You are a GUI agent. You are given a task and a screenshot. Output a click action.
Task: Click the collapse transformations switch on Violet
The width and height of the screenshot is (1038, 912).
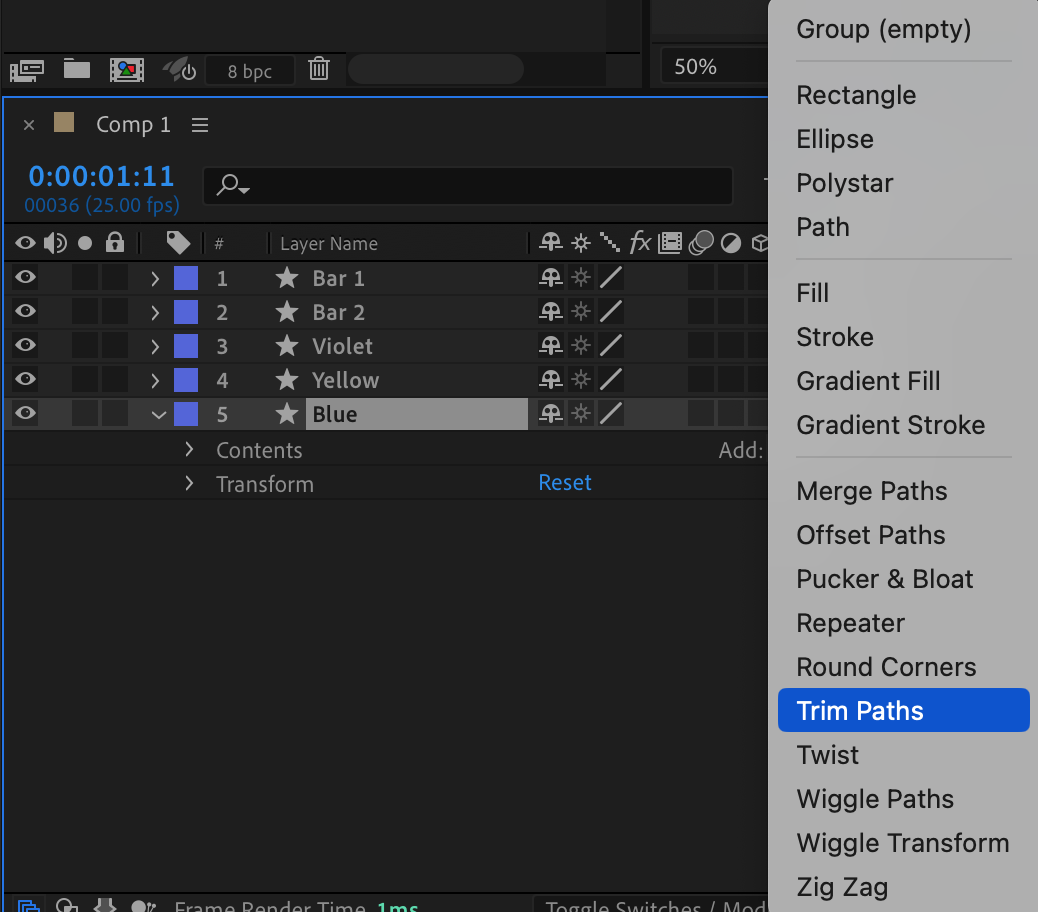tap(580, 346)
